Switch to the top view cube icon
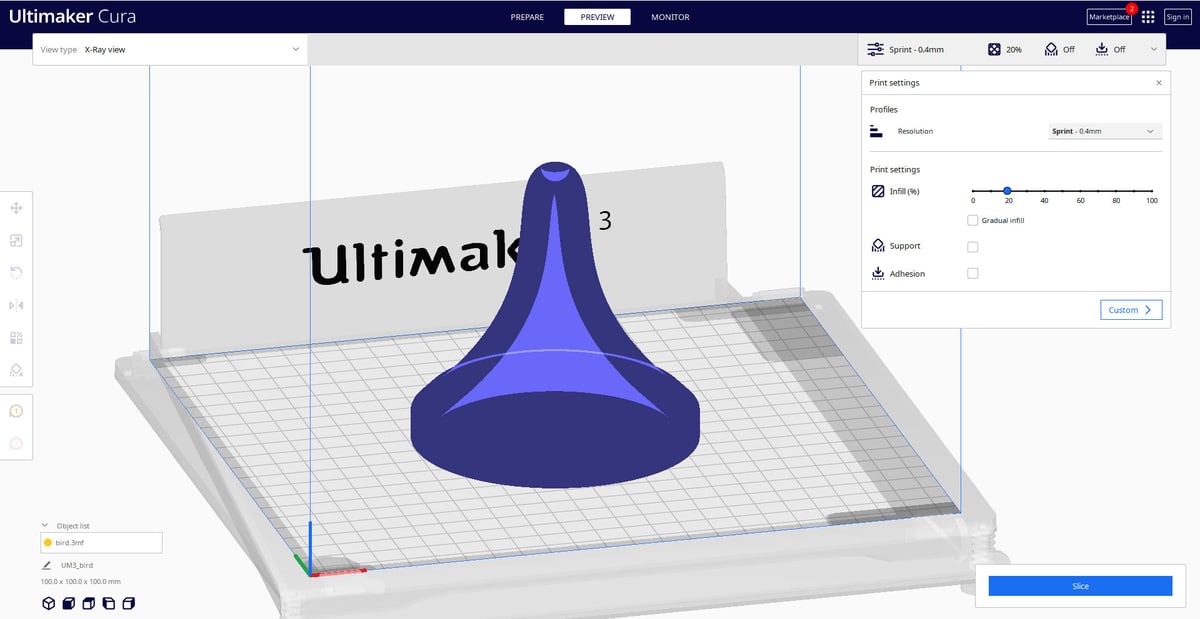 (88, 603)
